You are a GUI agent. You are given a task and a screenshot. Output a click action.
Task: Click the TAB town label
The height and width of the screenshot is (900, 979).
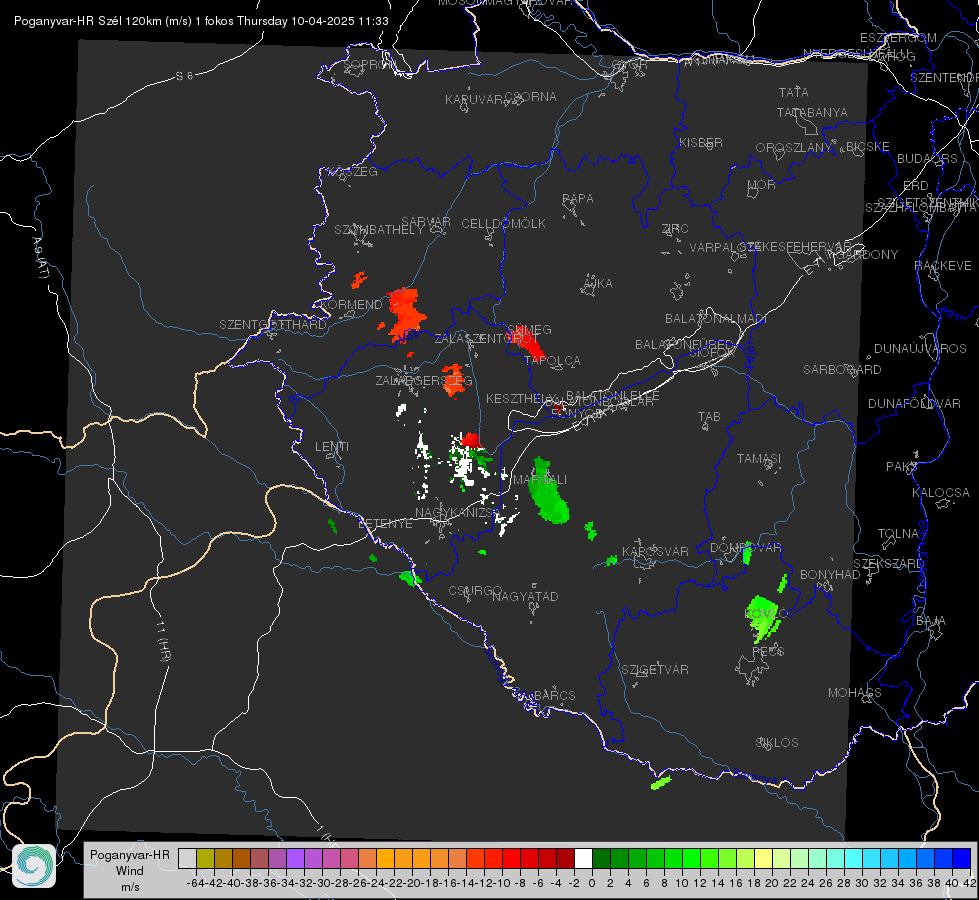[709, 417]
